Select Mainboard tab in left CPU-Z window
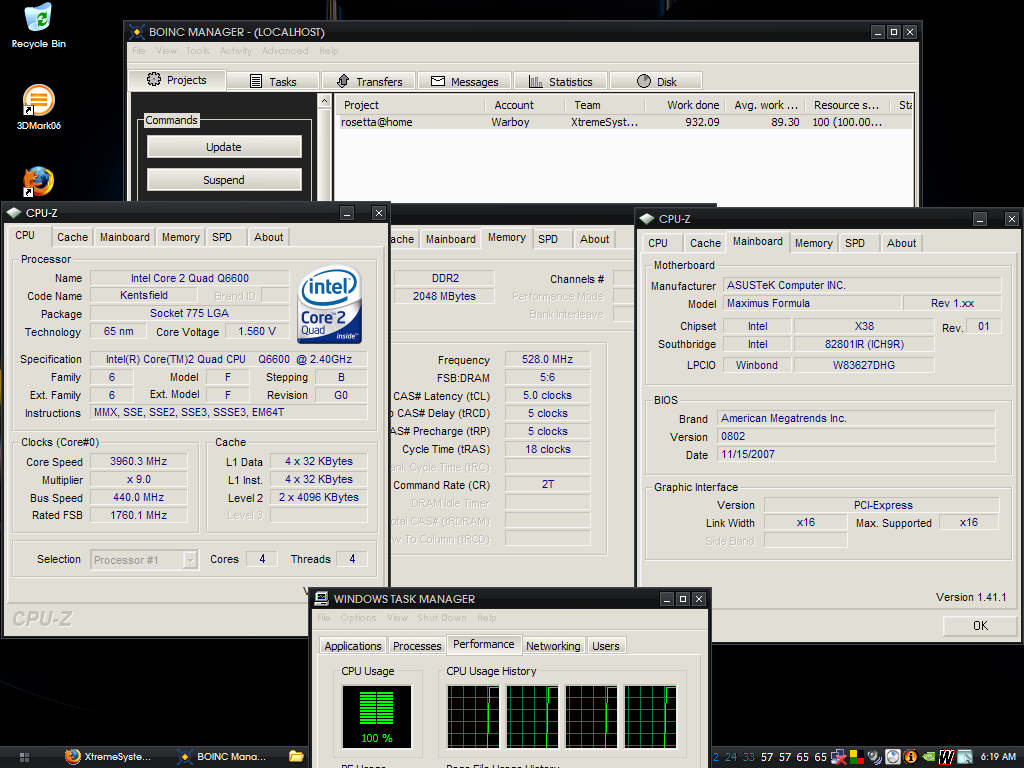The height and width of the screenshot is (768, 1024). click(x=125, y=237)
